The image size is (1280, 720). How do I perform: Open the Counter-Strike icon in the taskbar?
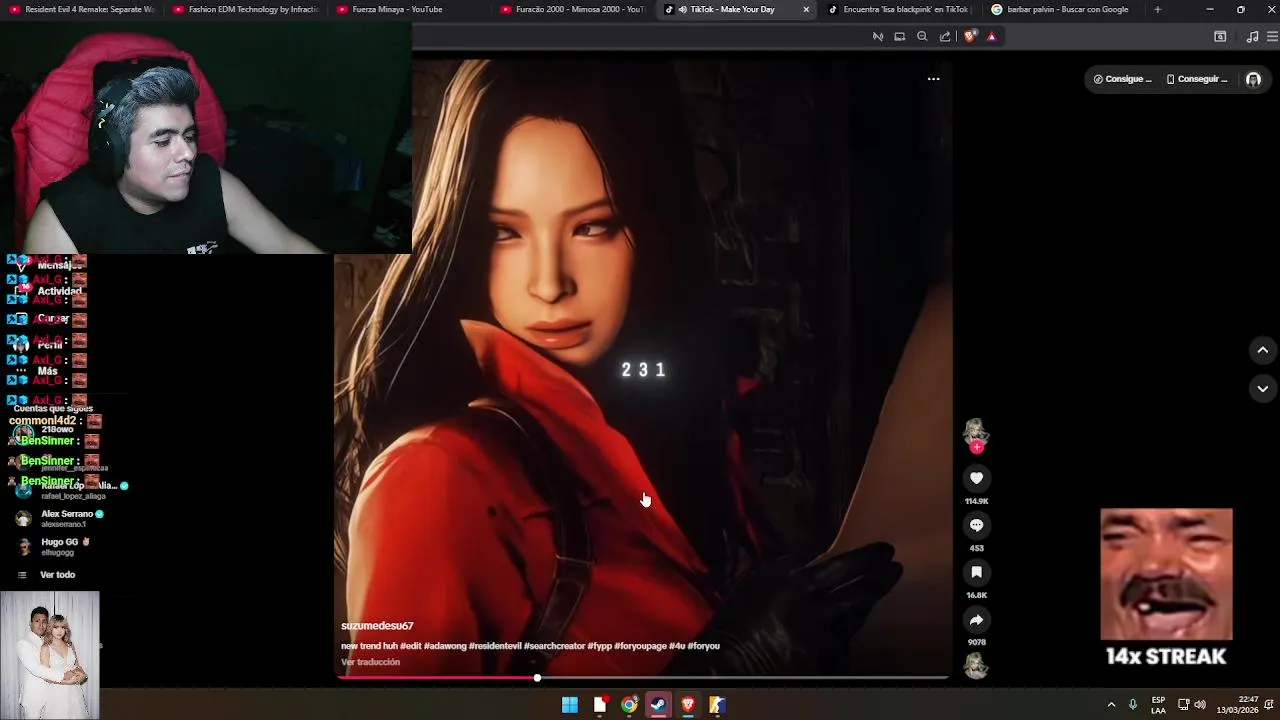point(717,705)
